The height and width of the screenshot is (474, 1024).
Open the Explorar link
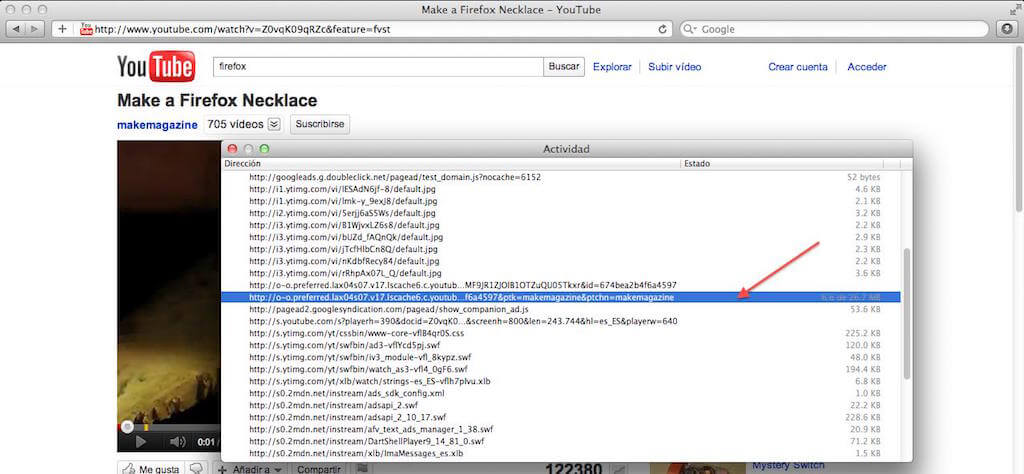click(612, 67)
